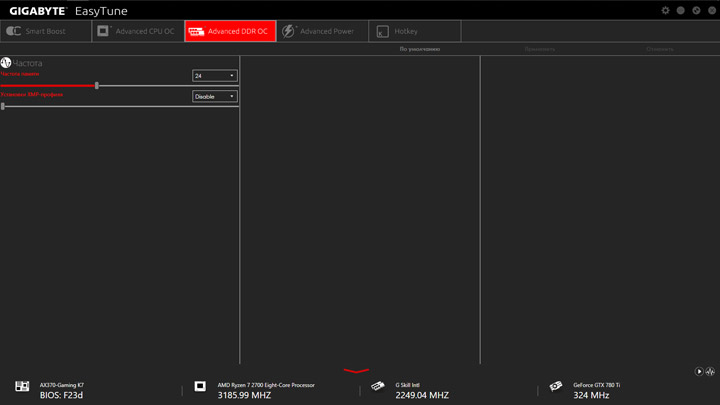Screen dimensions: 720x405
Task: Minimize the EasyTune window
Action: [681, 10]
